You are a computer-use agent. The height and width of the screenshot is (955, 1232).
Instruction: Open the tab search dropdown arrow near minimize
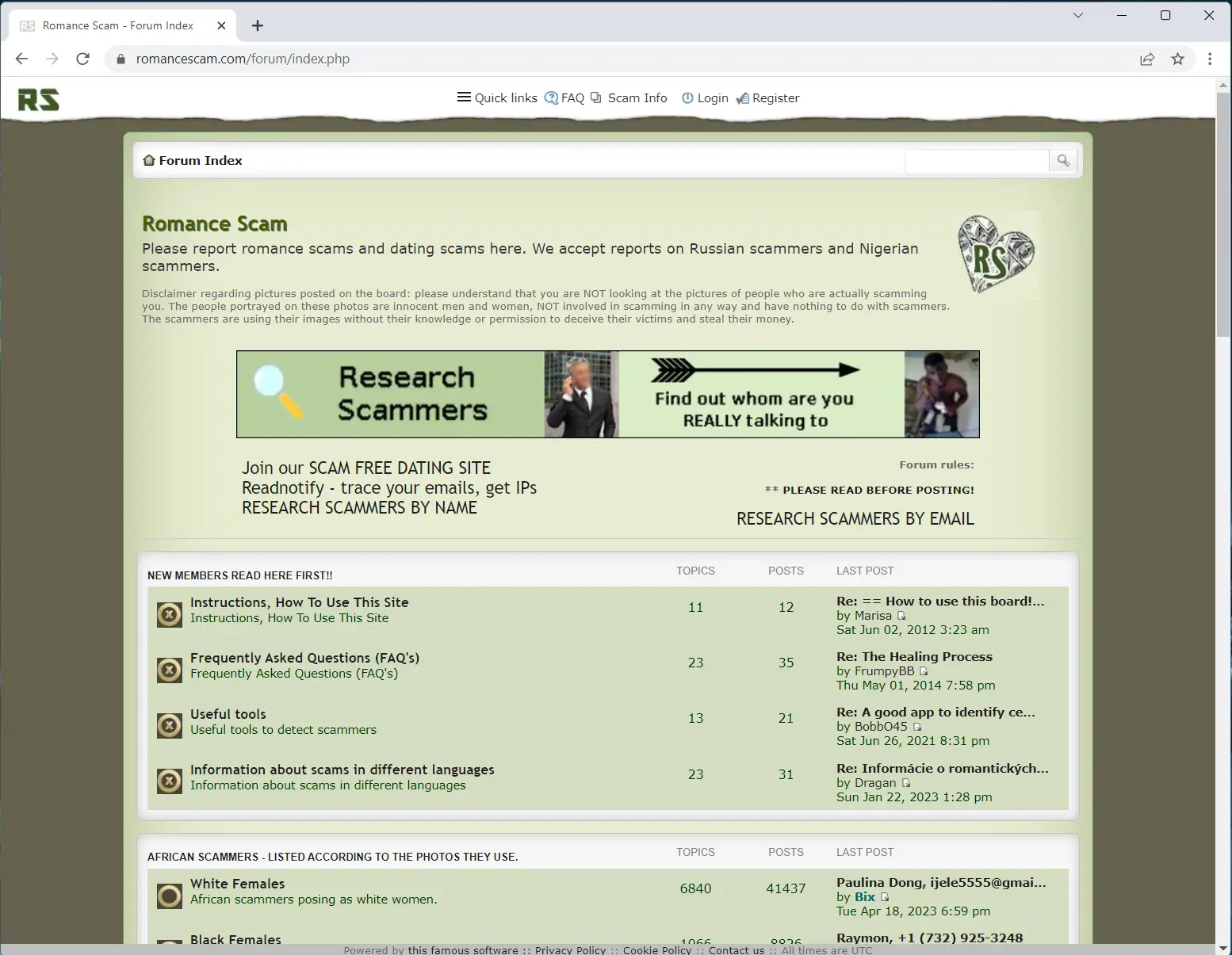1077,15
